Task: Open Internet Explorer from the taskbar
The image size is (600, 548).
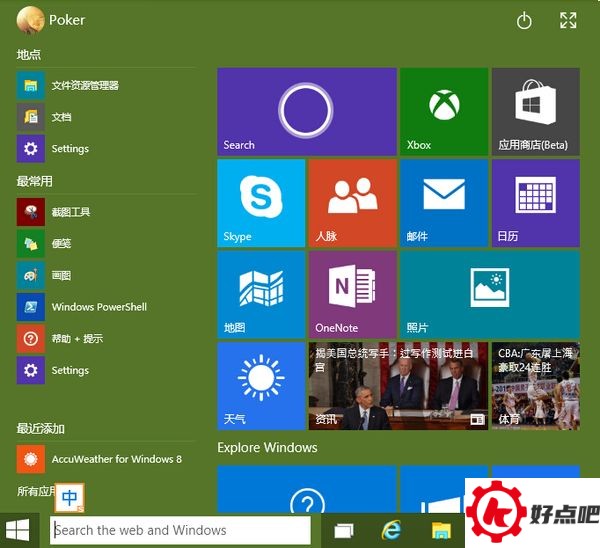Action: pyautogui.click(x=393, y=530)
